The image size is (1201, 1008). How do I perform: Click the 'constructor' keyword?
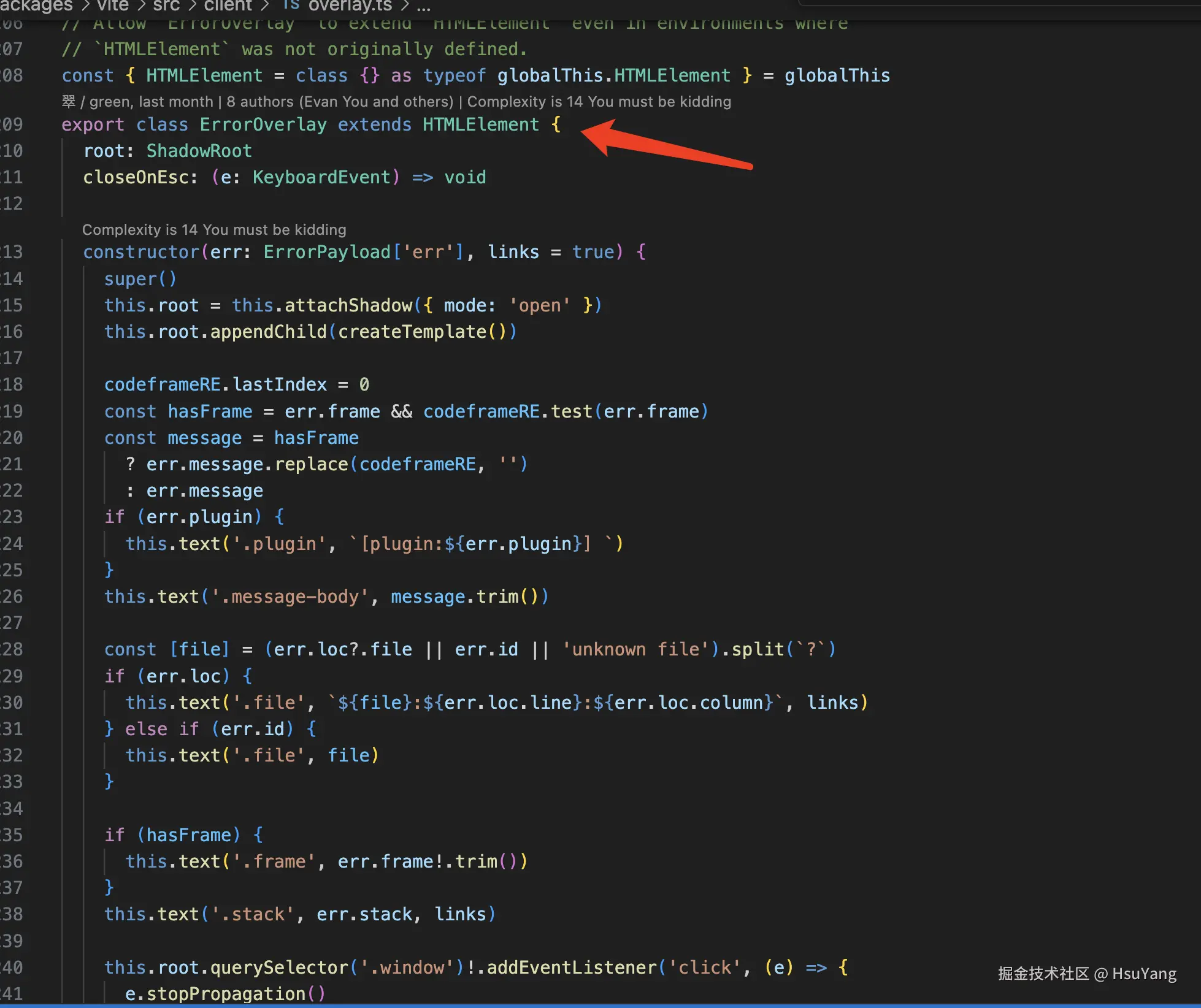[x=141, y=252]
